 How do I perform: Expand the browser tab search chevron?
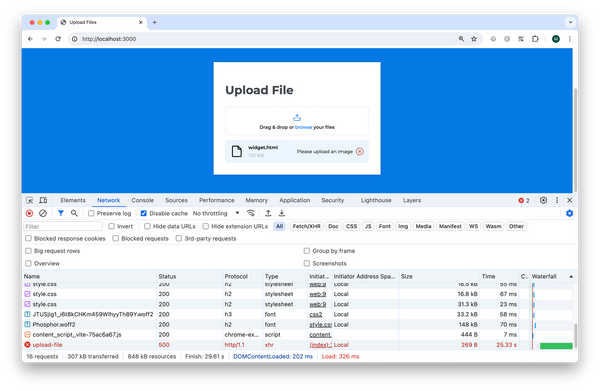(x=571, y=22)
